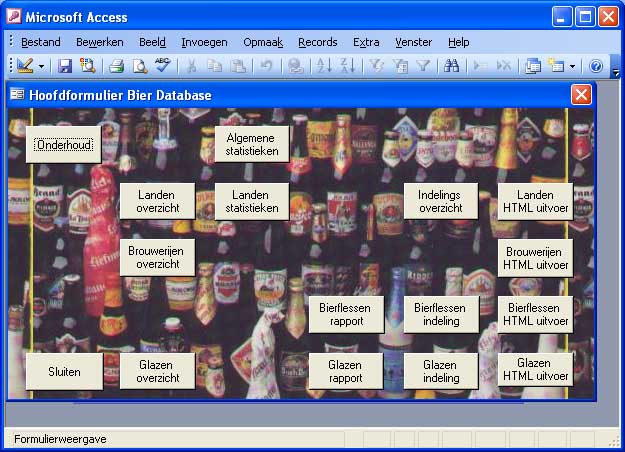Click the Bierflessen indeling button
The image size is (625, 452).
[x=441, y=314]
